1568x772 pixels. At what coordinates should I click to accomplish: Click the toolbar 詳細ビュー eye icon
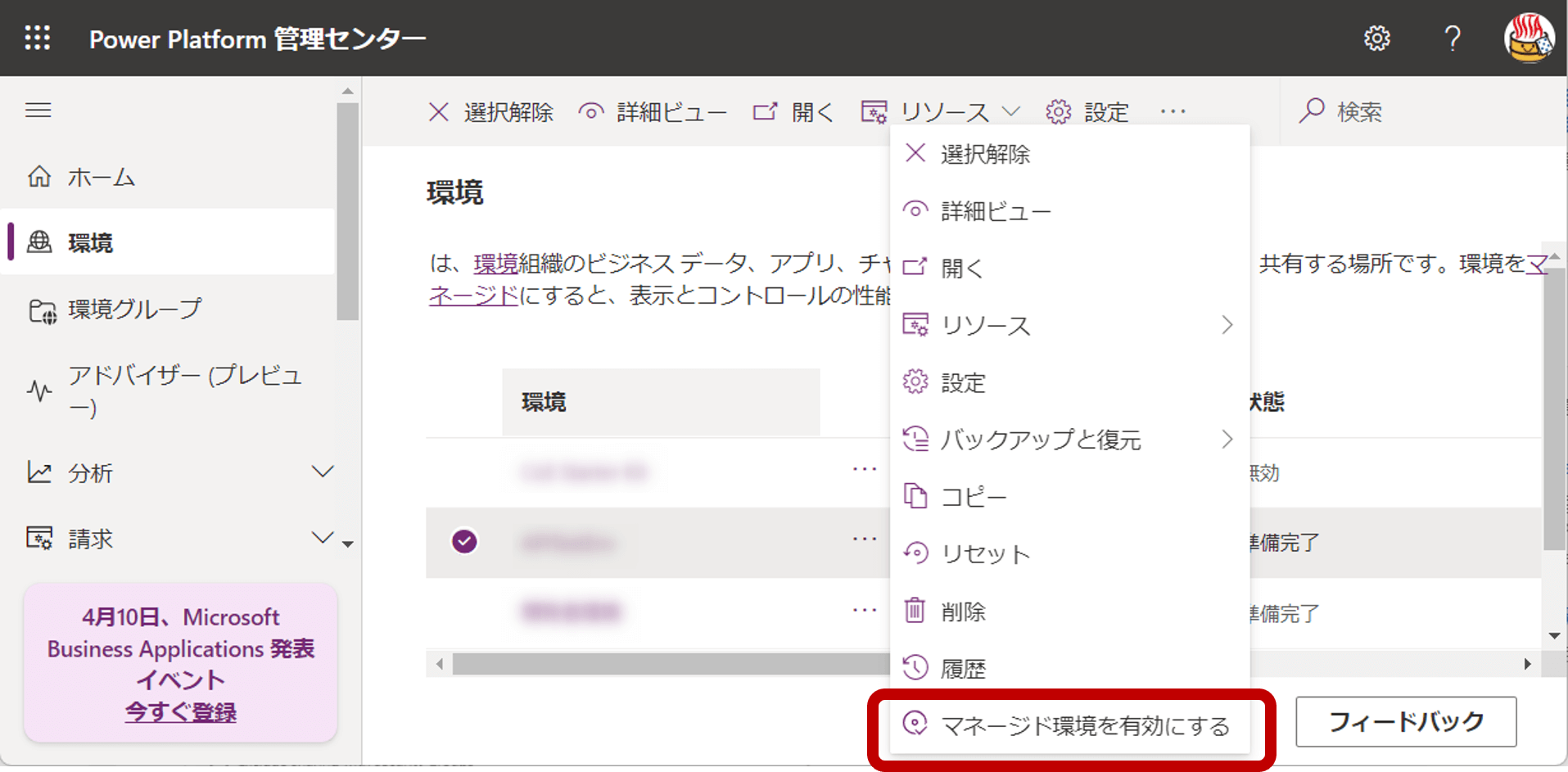[x=590, y=111]
